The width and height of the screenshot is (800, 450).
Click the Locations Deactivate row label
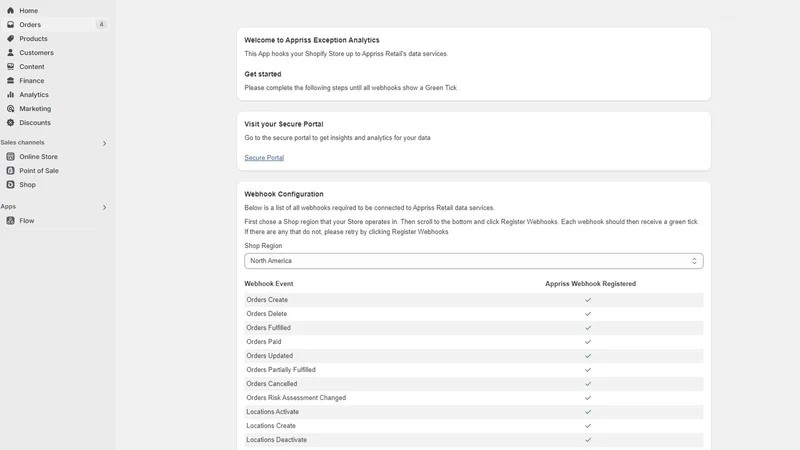pos(277,440)
